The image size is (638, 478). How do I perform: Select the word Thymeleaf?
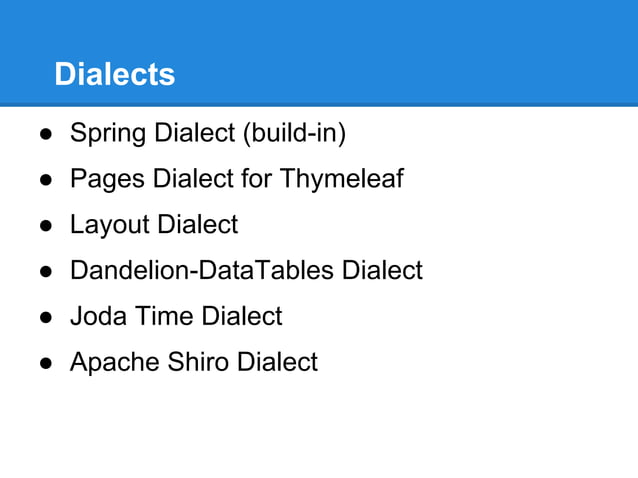click(341, 179)
